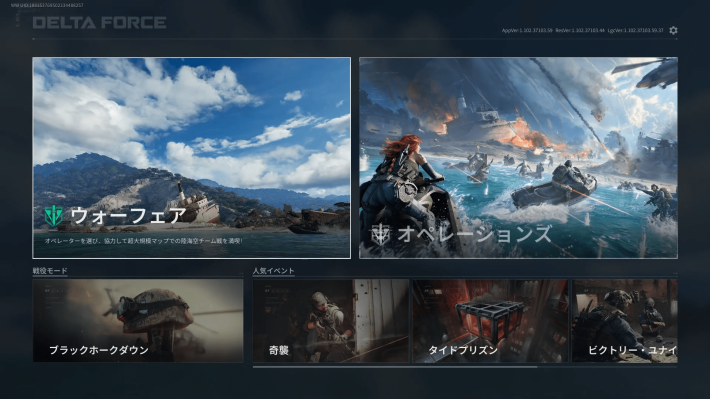Click the 人気イベント horizontal scrollbar
The width and height of the screenshot is (710, 399).
[395, 367]
